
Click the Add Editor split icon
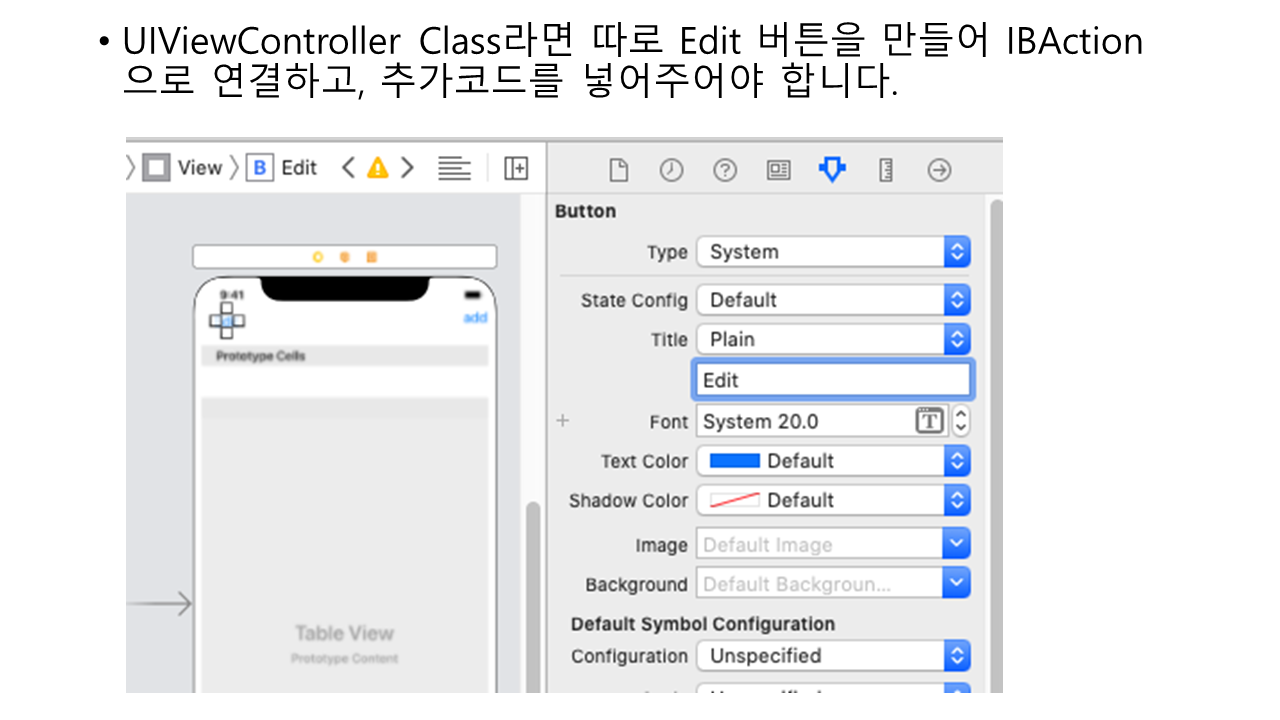coord(516,168)
